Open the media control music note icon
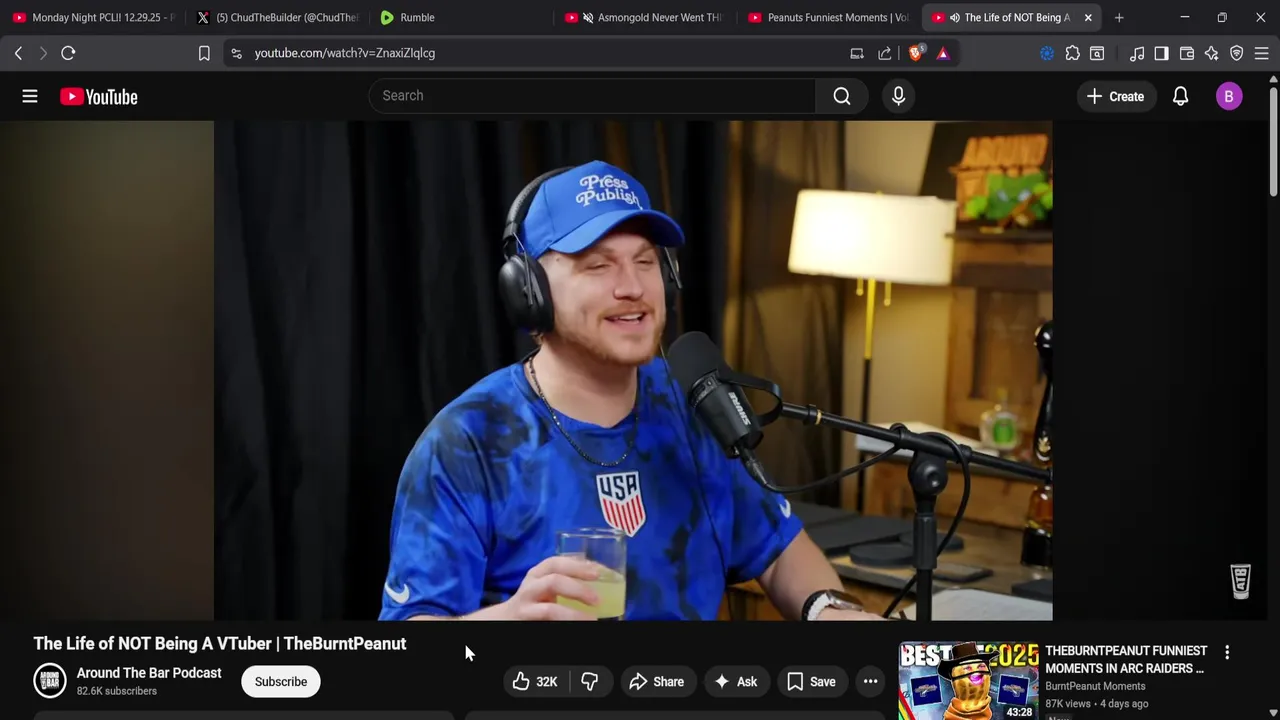The height and width of the screenshot is (720, 1280). (1137, 53)
